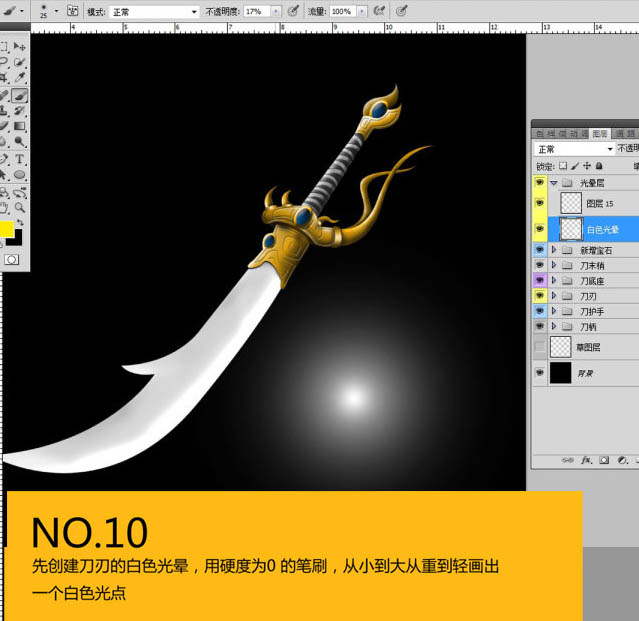
Task: Open the 不透明度 opacity slider arrow
Action: 276,11
